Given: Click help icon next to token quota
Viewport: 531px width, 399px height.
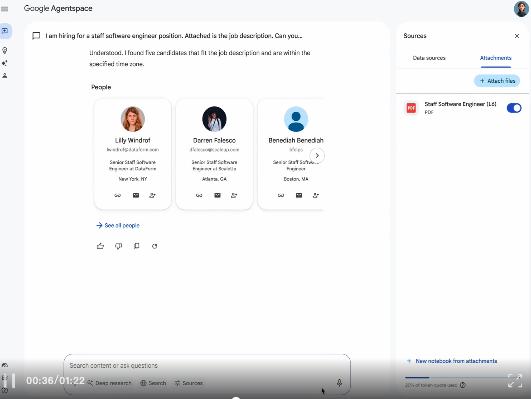Looking at the screenshot, I should click(463, 385).
